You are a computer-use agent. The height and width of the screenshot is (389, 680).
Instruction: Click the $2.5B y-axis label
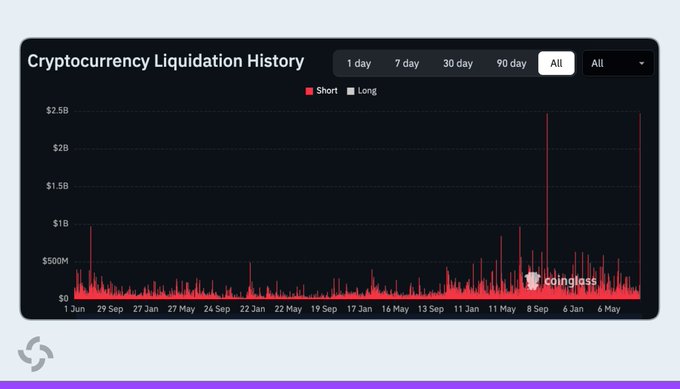tap(57, 111)
